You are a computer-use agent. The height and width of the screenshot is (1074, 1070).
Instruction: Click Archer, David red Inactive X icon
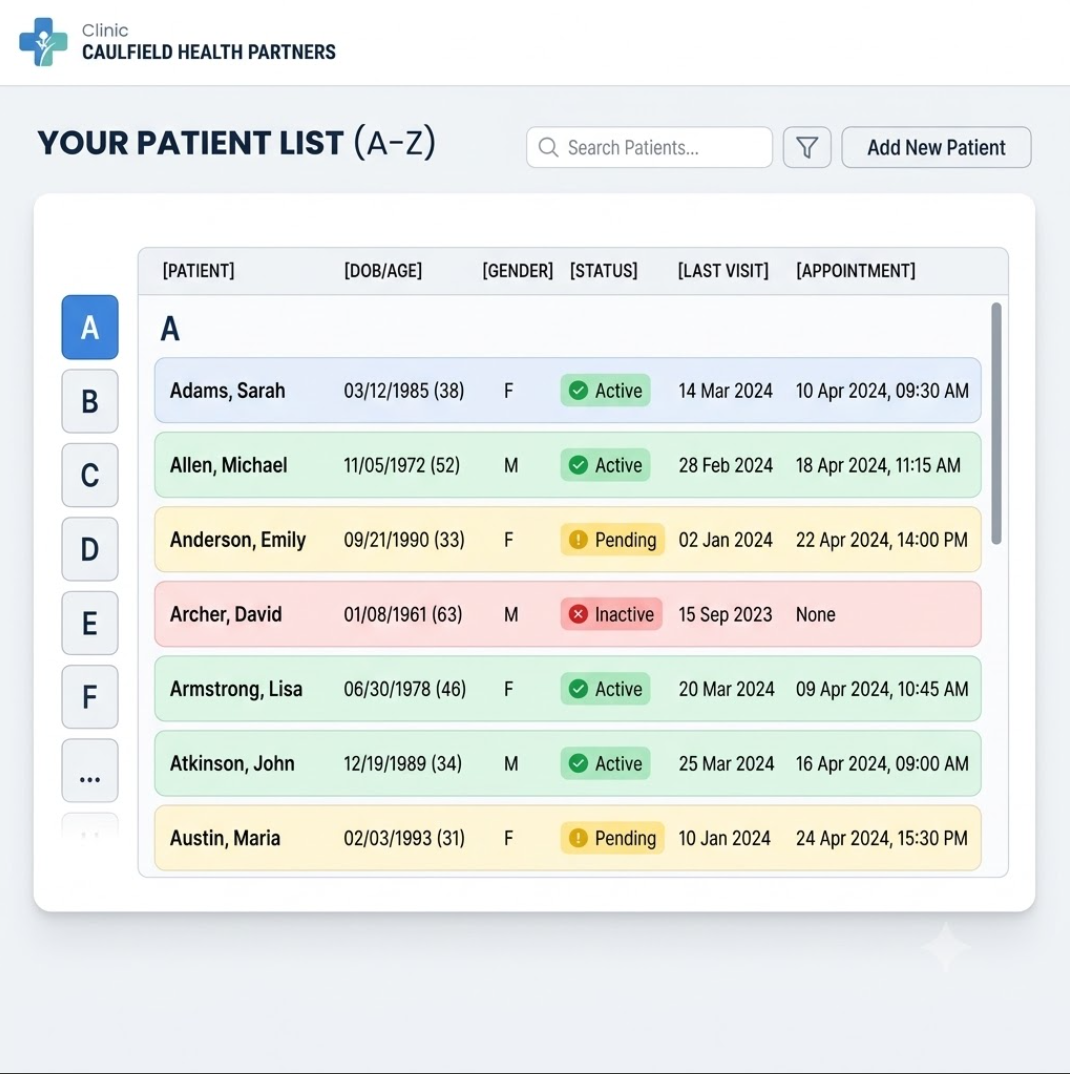(x=578, y=614)
